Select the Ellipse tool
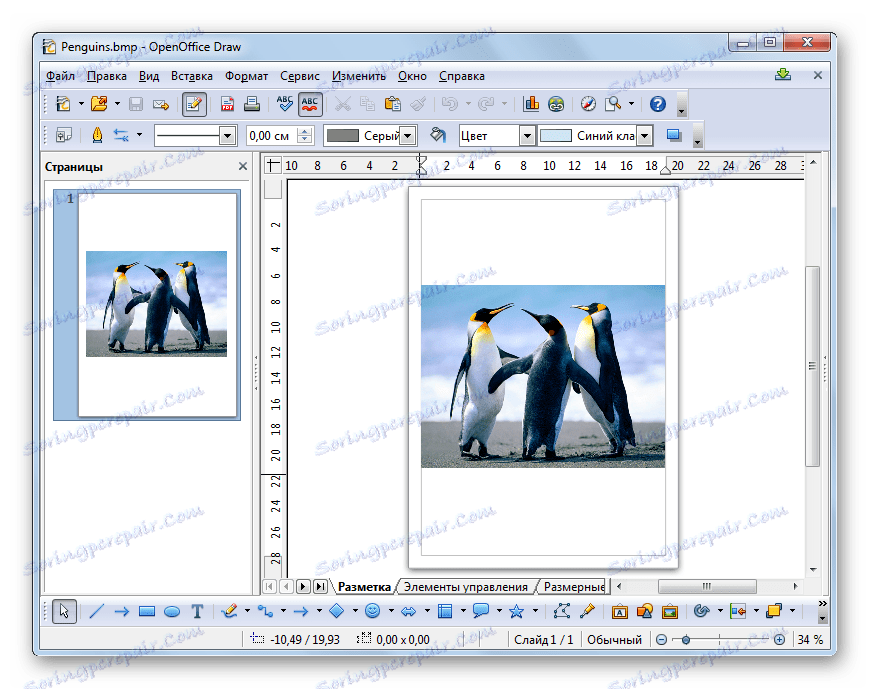The width and height of the screenshot is (870, 689). 172,611
